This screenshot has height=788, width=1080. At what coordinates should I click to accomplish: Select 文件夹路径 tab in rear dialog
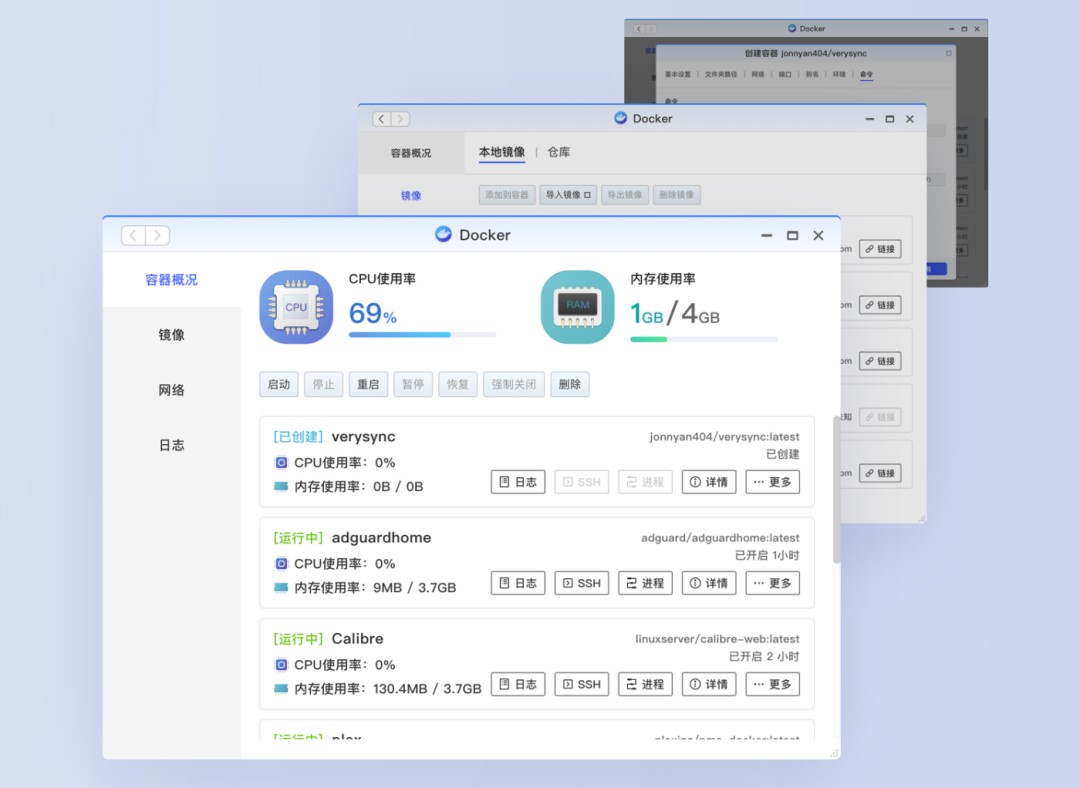click(x=721, y=74)
